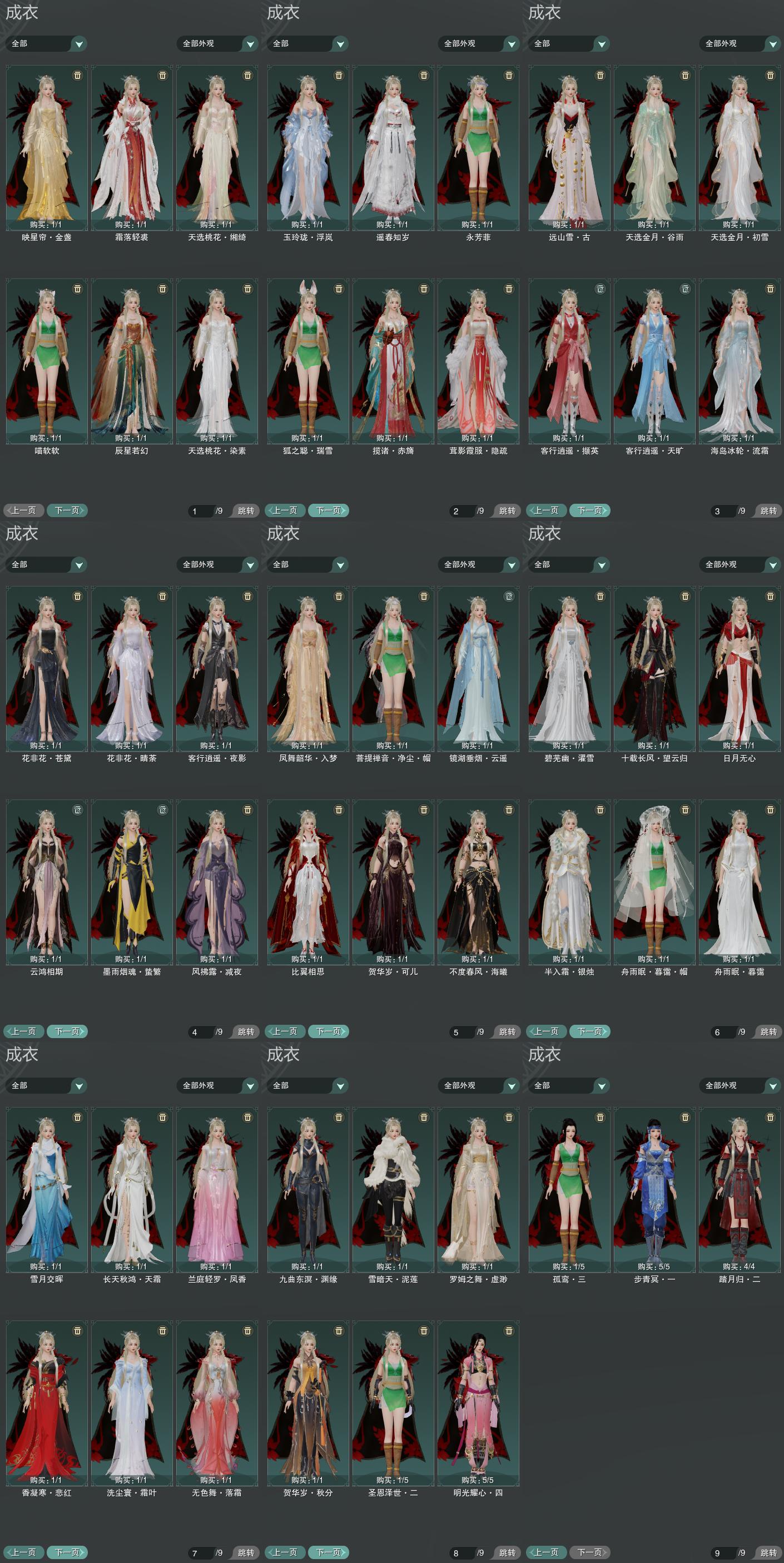Click the crossed-out trash icon on 墨雨烟魂·蛰繁
Screen dimensions: 784x1563
[x=162, y=810]
